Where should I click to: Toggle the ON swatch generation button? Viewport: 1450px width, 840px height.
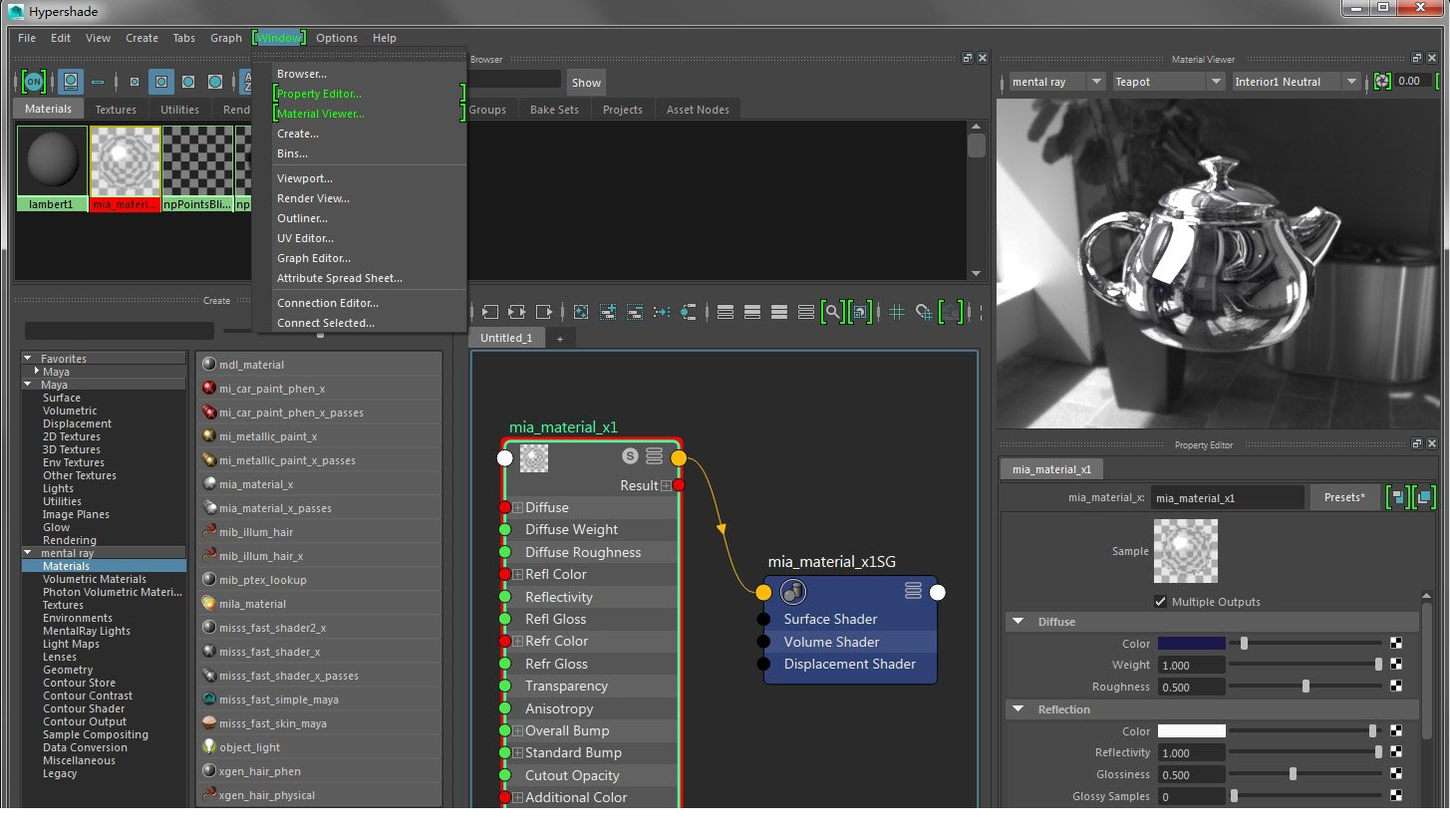(34, 82)
